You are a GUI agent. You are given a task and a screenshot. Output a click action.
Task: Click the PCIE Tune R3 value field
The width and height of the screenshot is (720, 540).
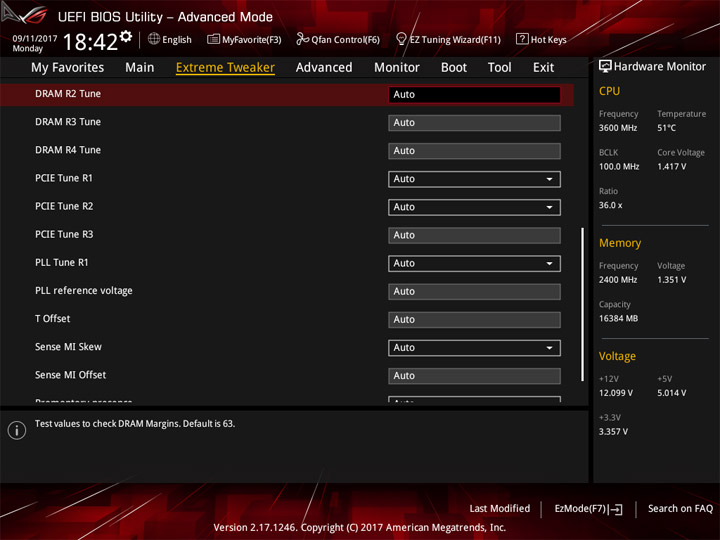pos(474,236)
